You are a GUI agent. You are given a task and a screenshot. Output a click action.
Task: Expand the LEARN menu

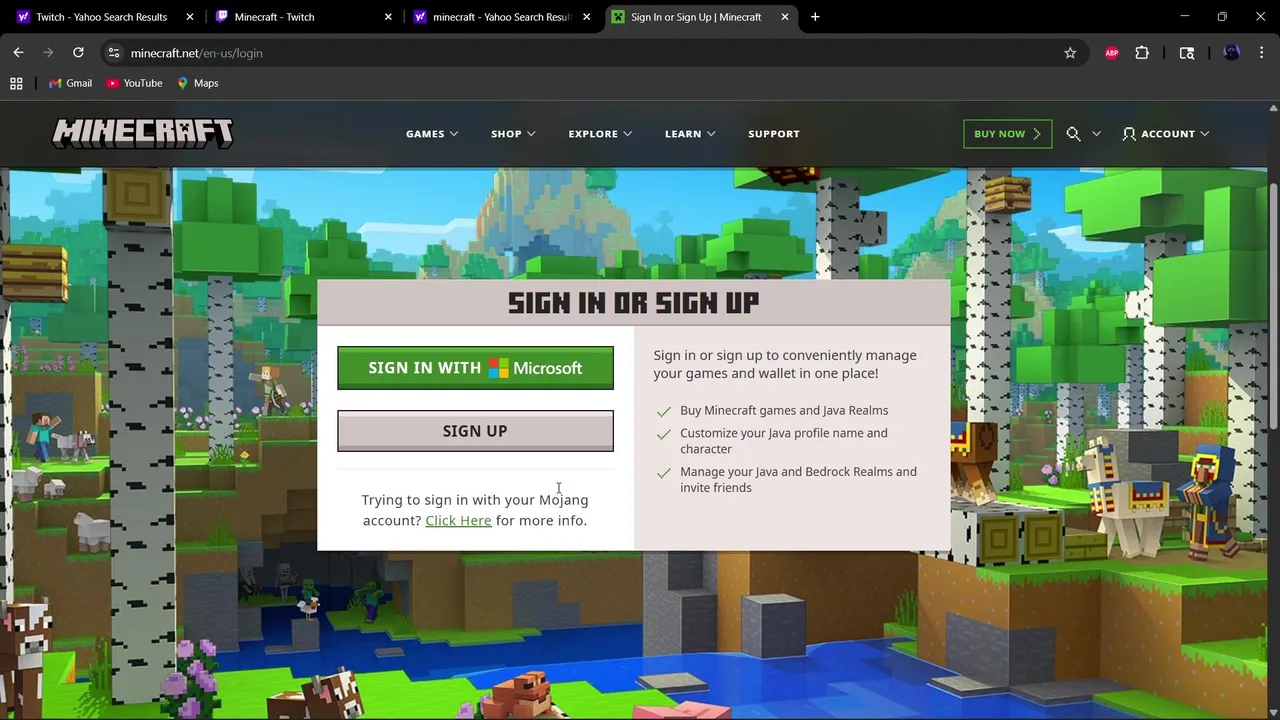(690, 134)
